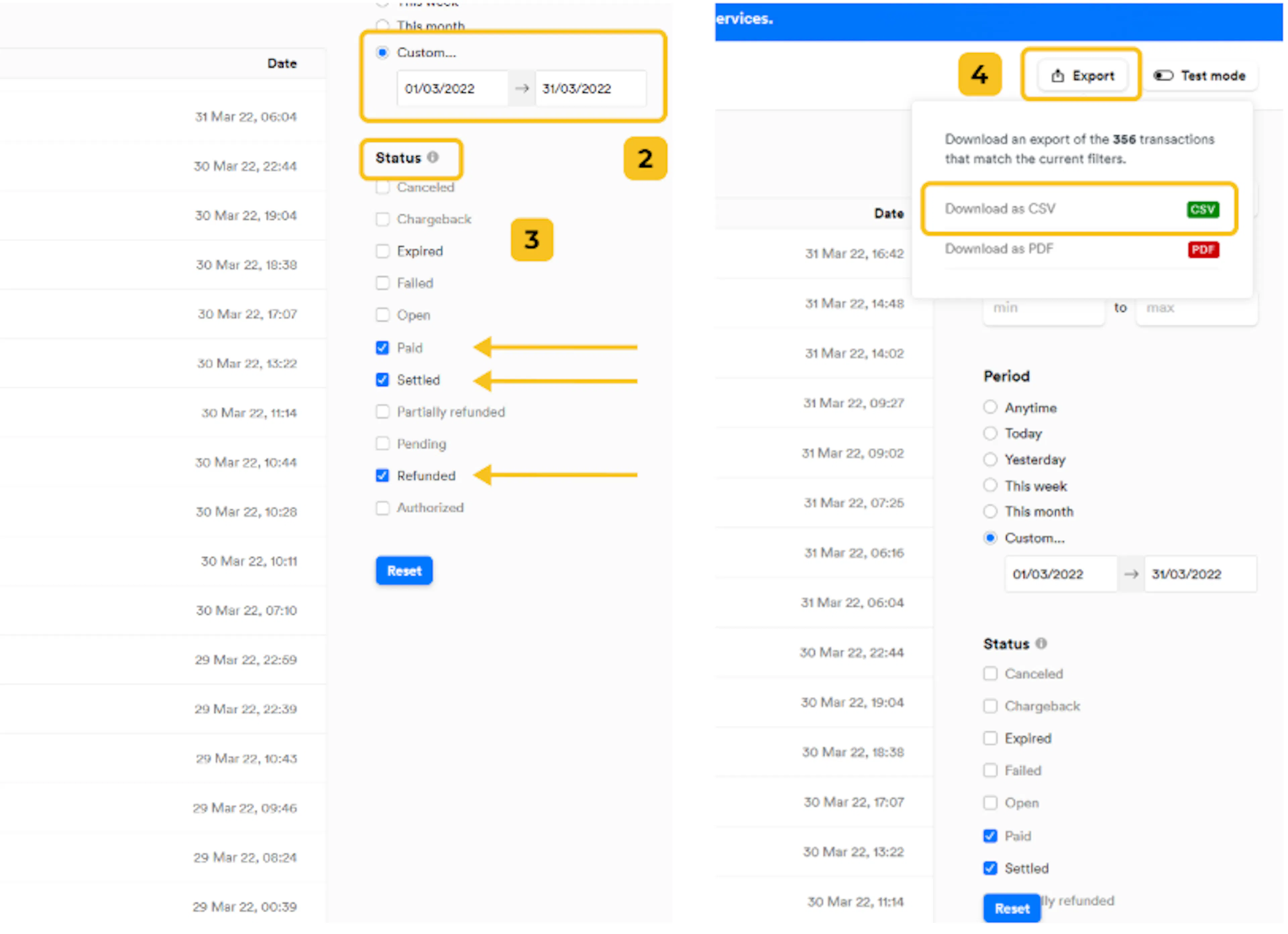Screen dimensions: 1288x934
Task: Click the min amount input field
Action: coord(1043,308)
